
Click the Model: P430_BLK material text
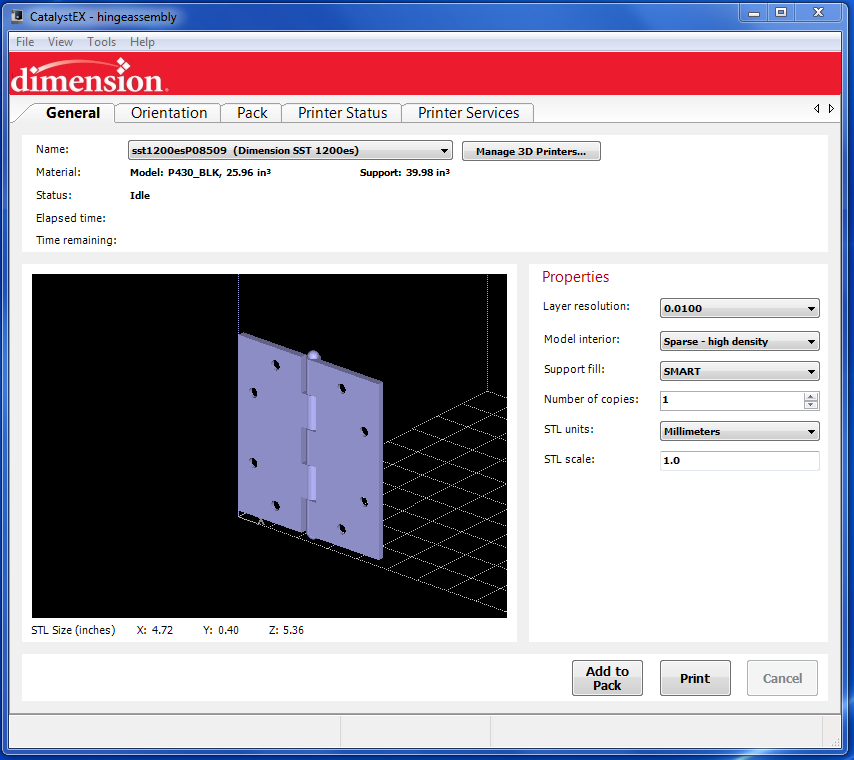click(200, 173)
